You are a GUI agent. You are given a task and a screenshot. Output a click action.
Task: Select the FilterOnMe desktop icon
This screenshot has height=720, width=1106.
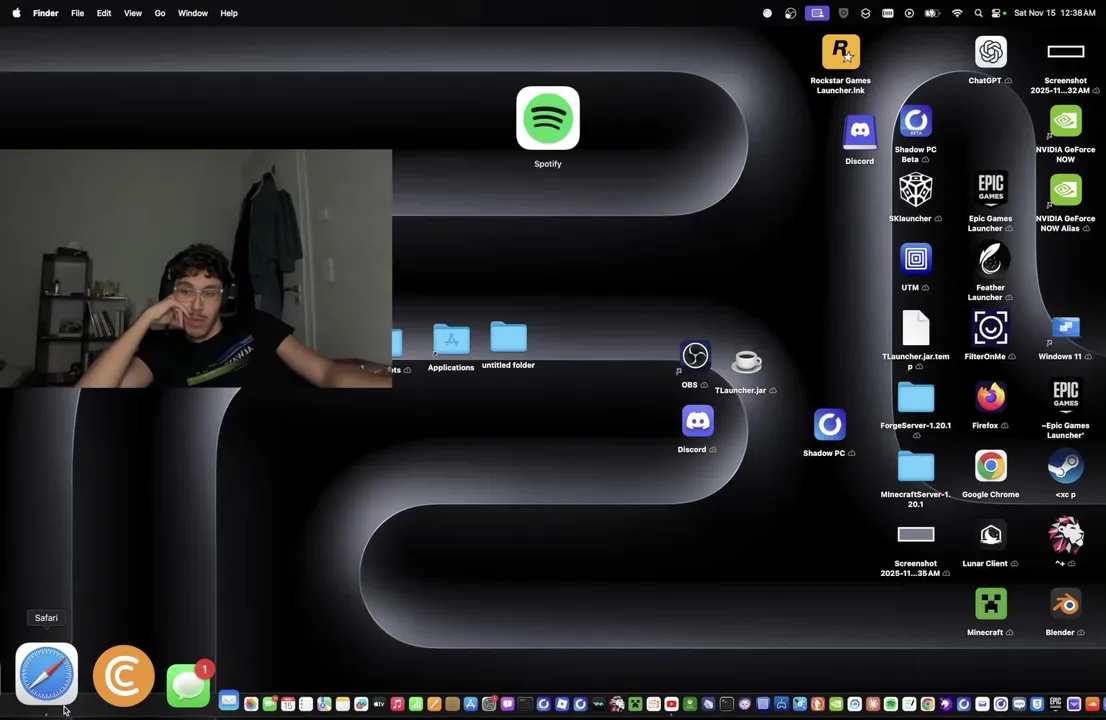pyautogui.click(x=990, y=328)
